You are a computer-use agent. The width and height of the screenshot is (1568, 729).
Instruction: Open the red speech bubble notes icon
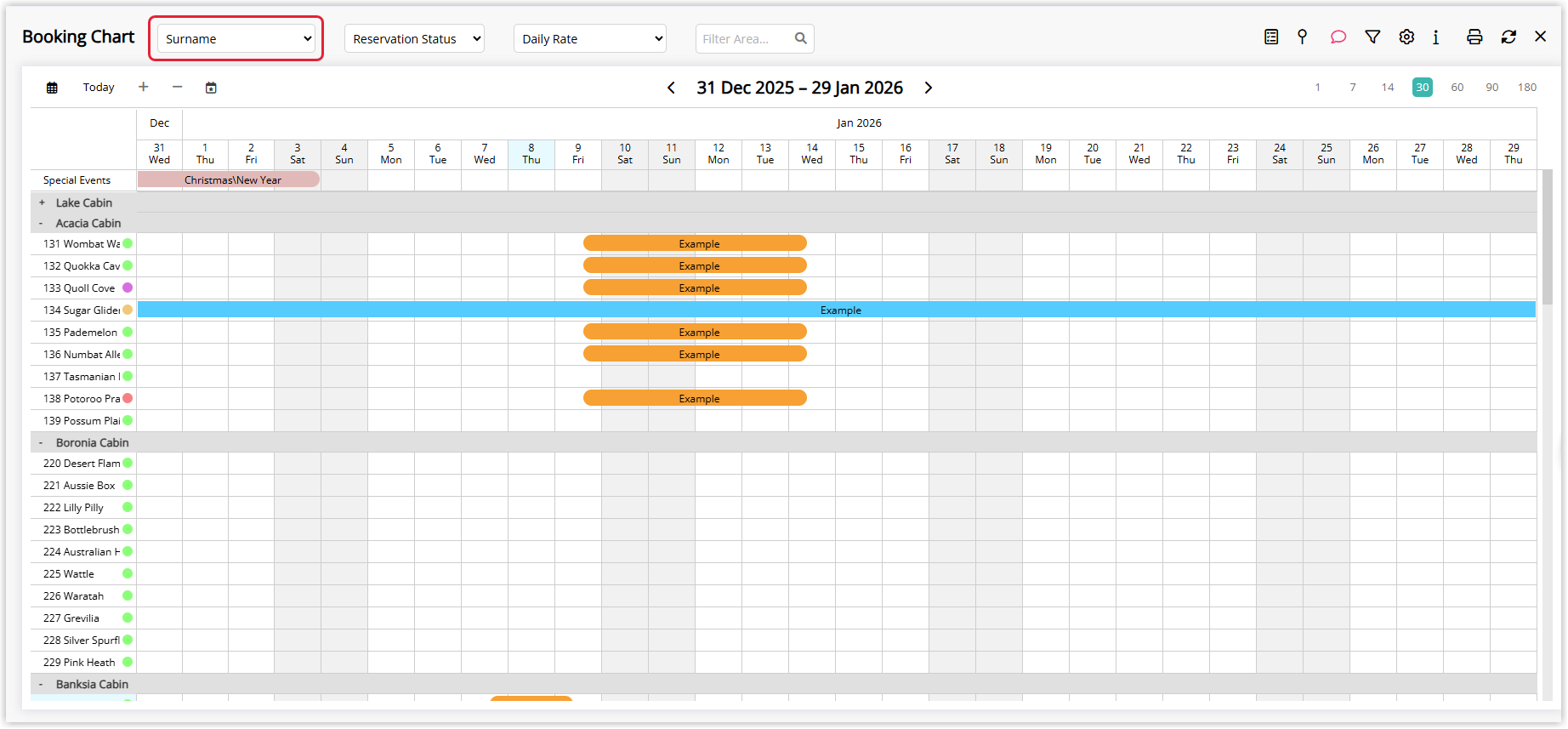point(1338,37)
